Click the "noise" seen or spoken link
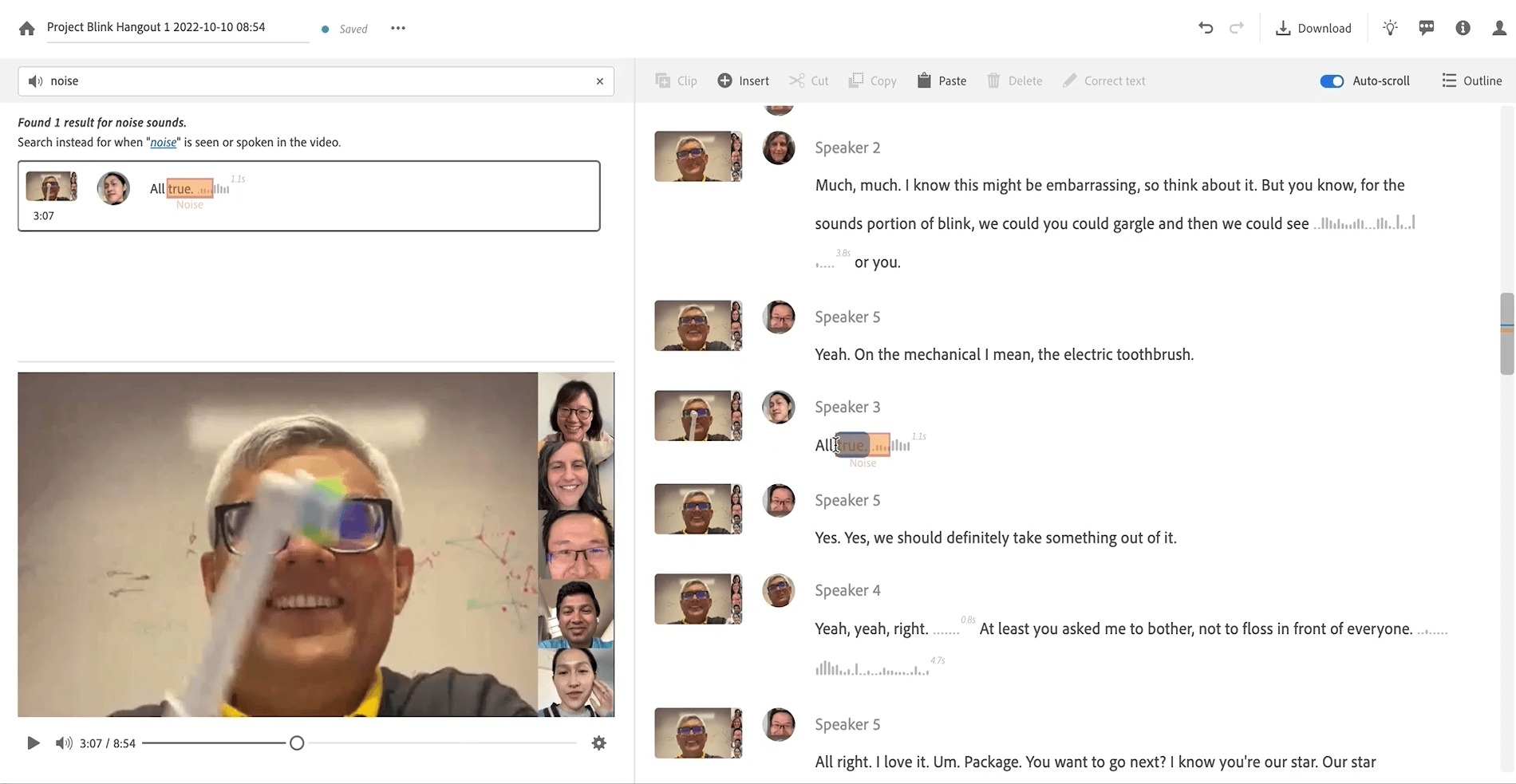 (163, 143)
